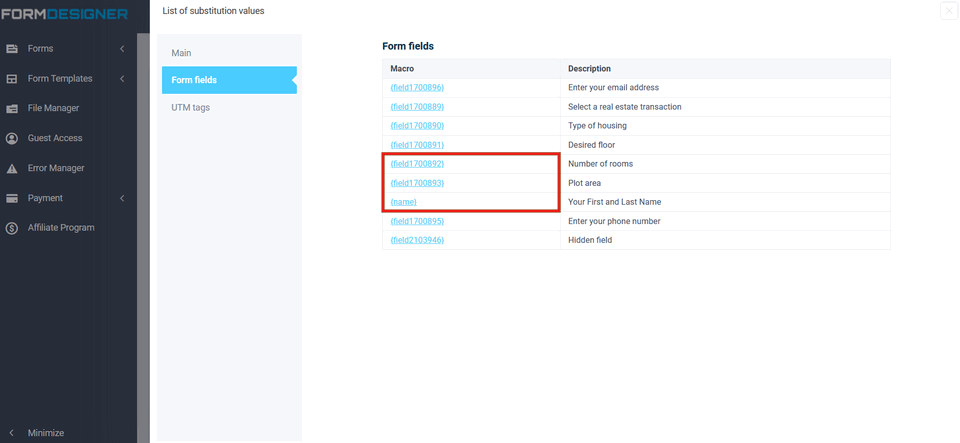Click the {field2103946} hidden field macro
The height and width of the screenshot is (443, 960).
417,240
